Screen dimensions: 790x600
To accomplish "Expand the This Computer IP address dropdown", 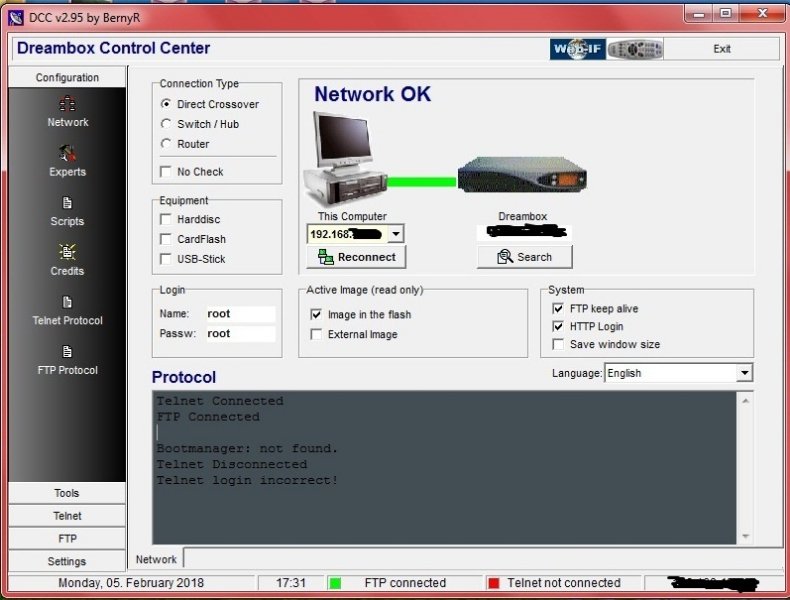I will click(395, 234).
